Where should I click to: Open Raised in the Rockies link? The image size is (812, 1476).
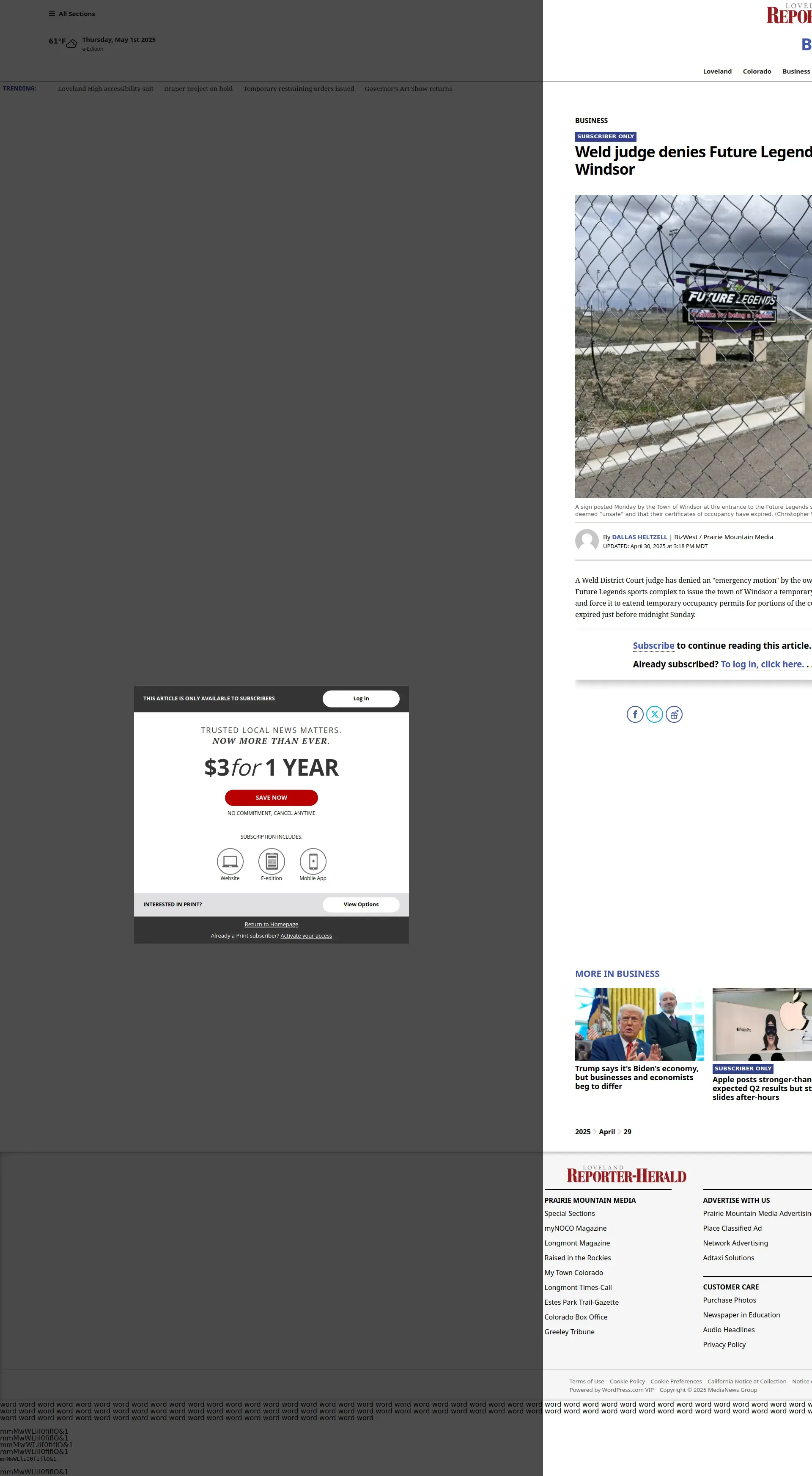(x=578, y=1258)
